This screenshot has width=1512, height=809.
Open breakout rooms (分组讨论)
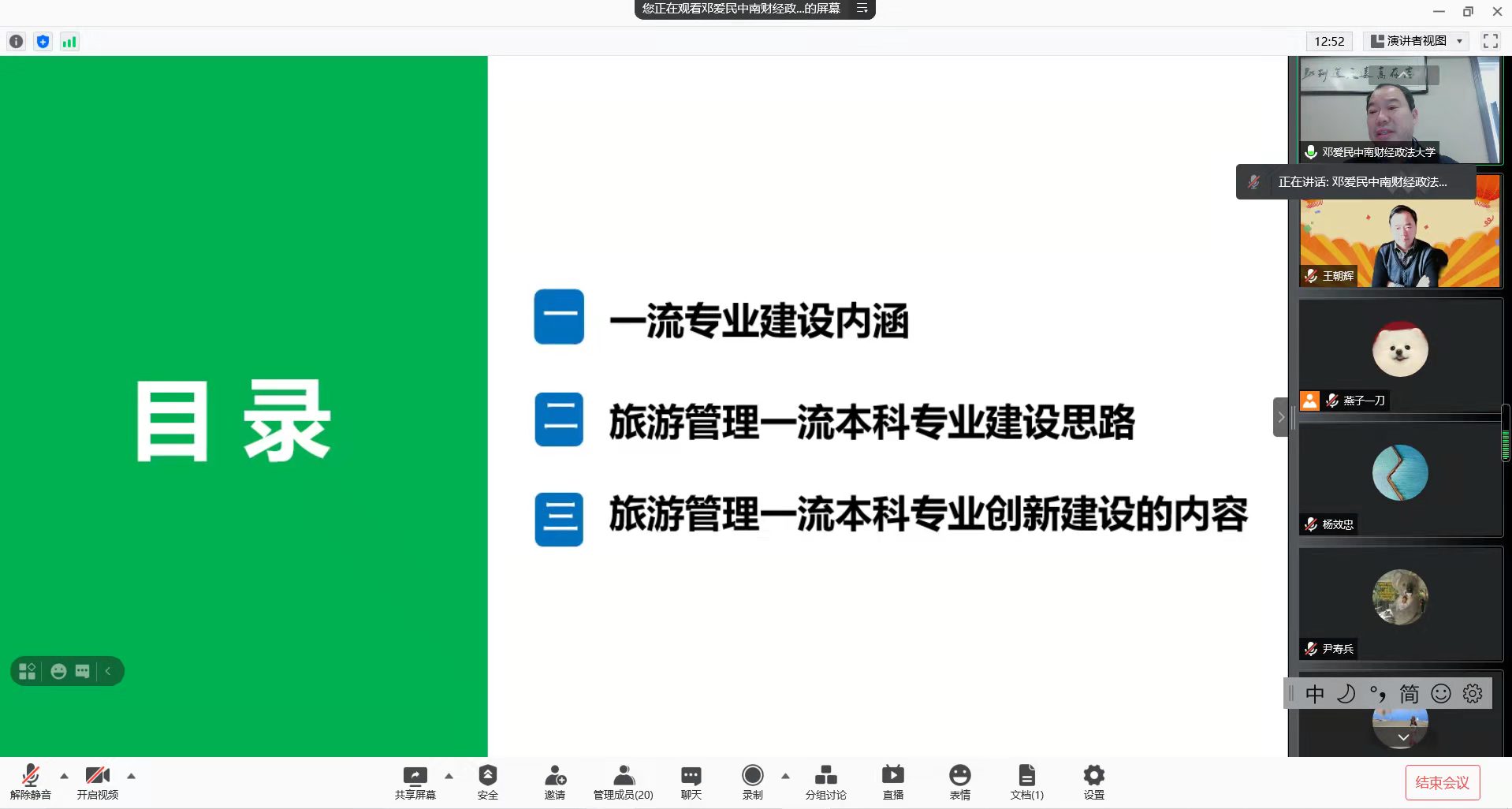(825, 781)
